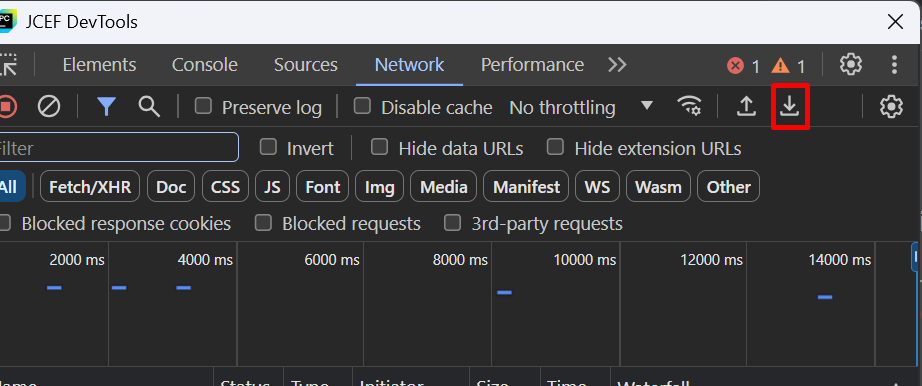Toggle the filter funnel icon
The height and width of the screenshot is (386, 922).
(x=106, y=107)
